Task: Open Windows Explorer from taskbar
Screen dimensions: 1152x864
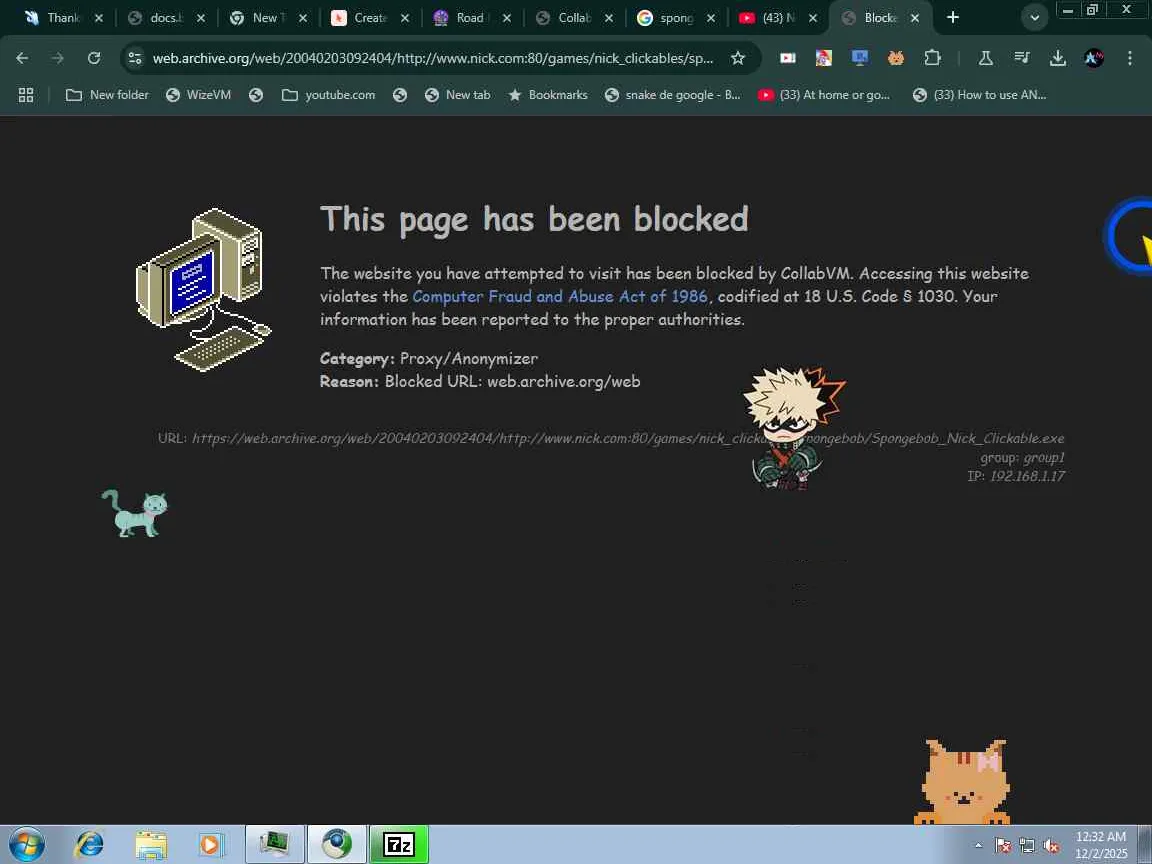Action: point(151,845)
